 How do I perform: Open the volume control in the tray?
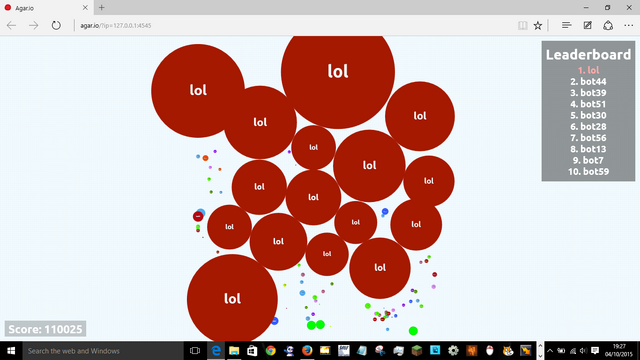point(583,351)
